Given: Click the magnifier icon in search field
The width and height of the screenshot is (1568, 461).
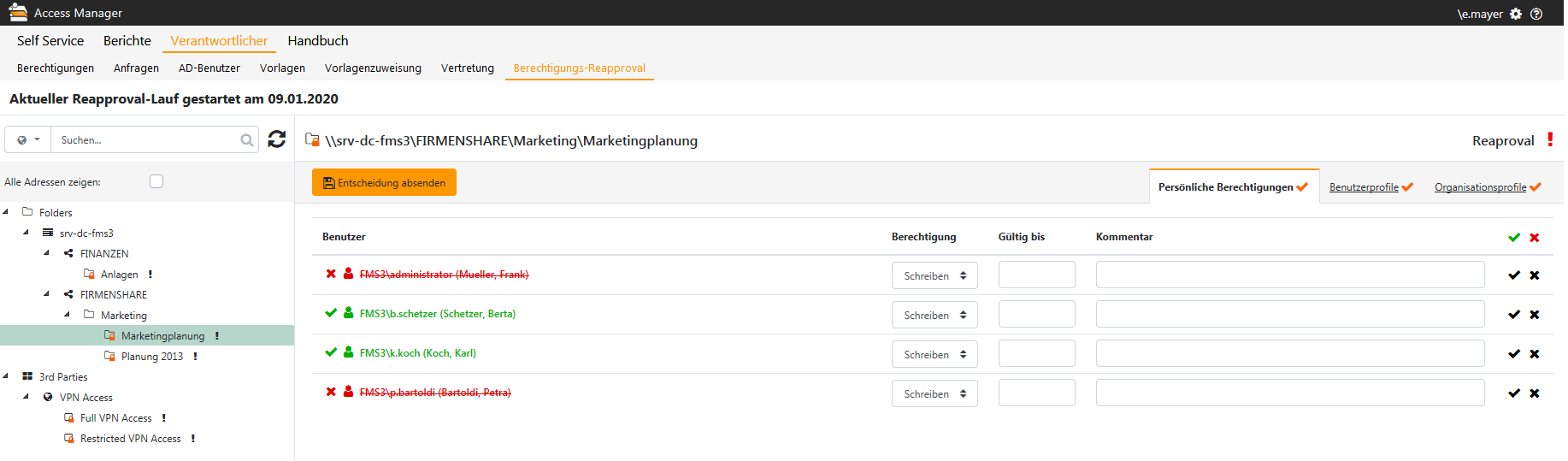Looking at the screenshot, I should 247,140.
